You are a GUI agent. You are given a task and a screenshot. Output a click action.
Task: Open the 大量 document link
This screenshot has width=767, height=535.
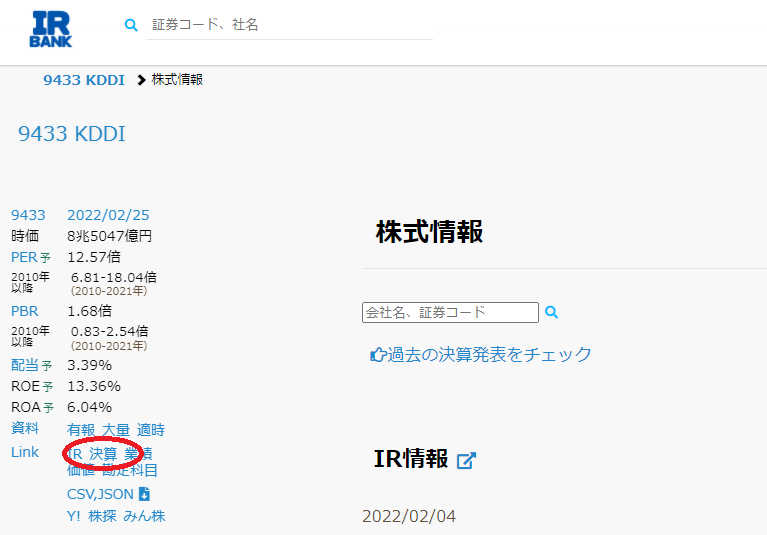point(116,430)
